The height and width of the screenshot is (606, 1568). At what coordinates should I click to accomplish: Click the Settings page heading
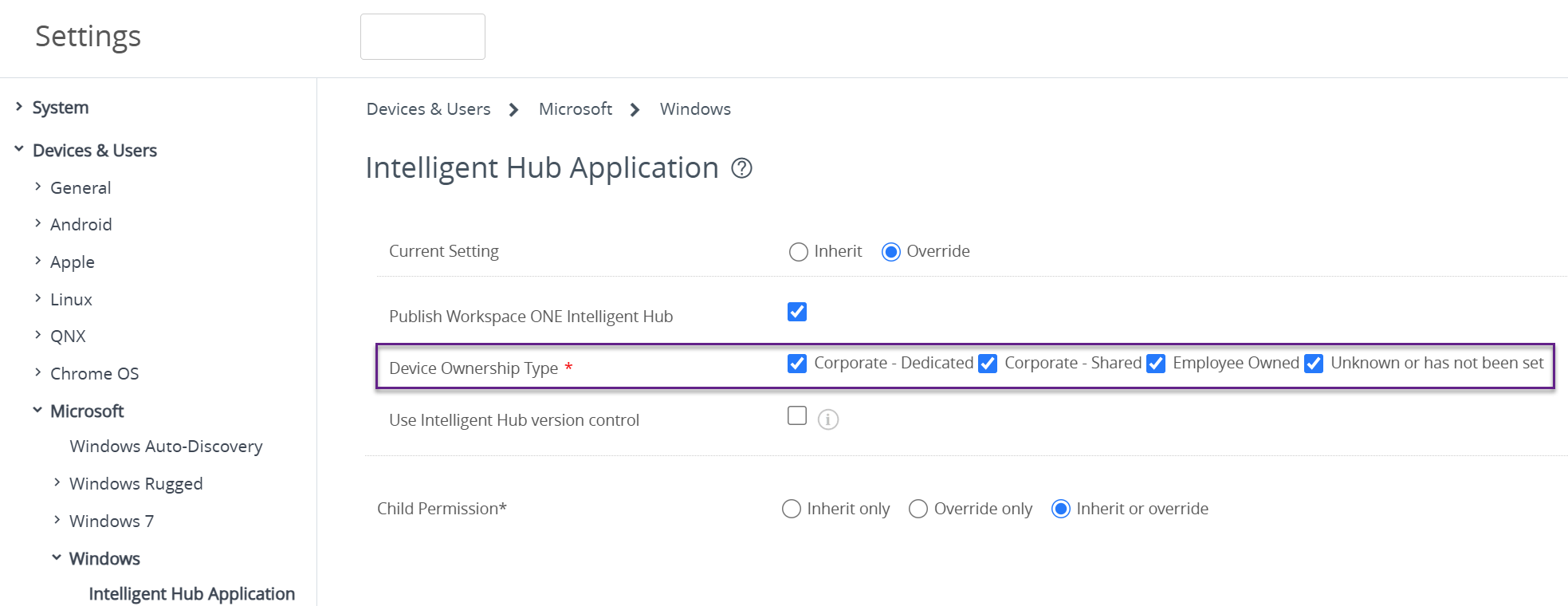(88, 37)
